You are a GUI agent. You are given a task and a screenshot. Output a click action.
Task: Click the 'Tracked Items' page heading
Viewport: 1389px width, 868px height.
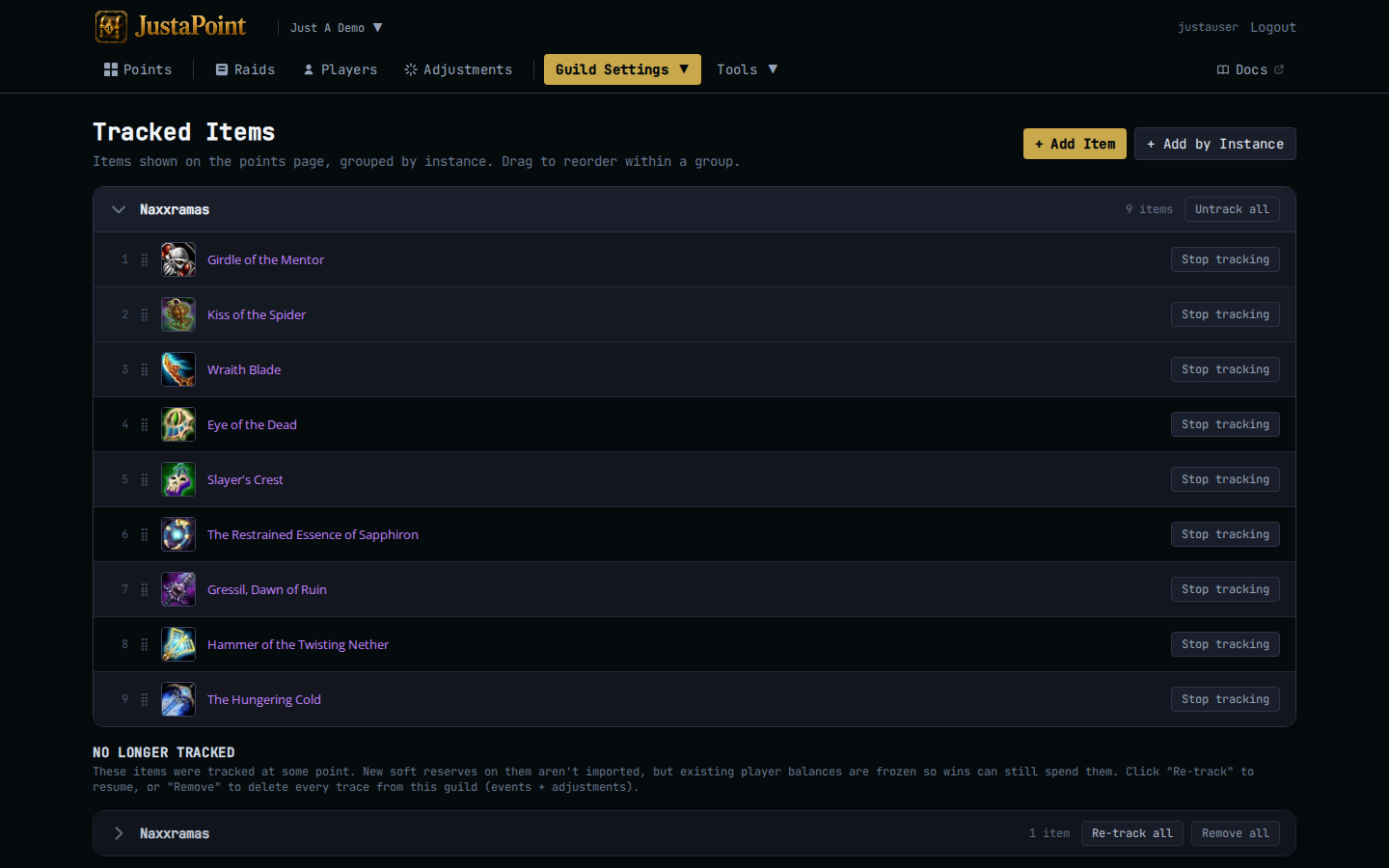tap(184, 132)
